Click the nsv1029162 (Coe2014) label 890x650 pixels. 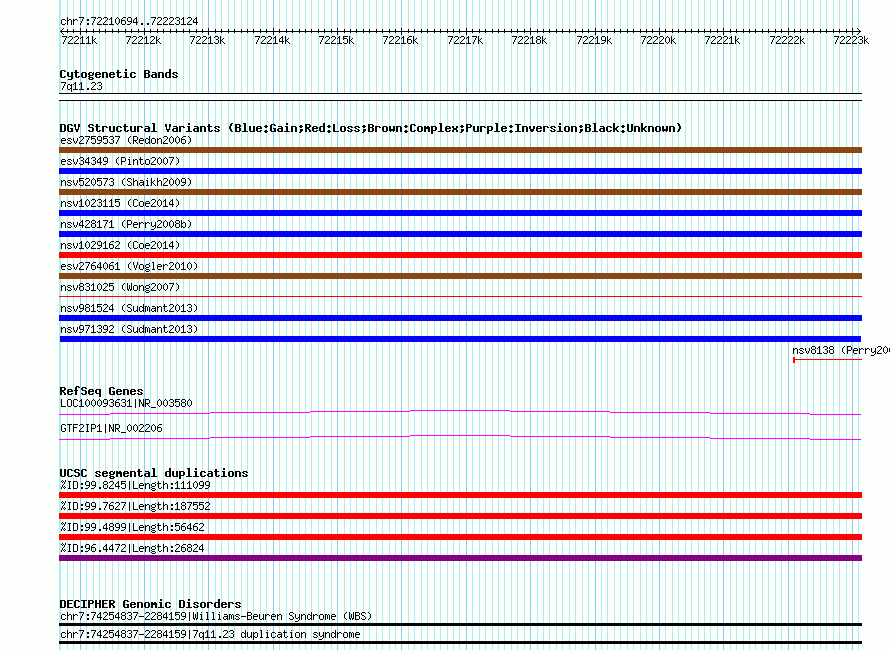(120, 245)
